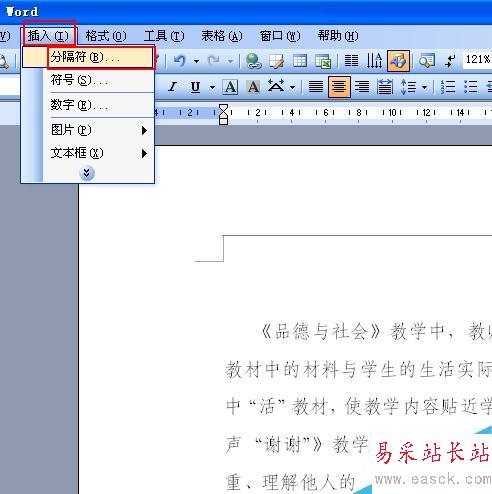Viewport: 492px width, 494px height.
Task: Expand the 图片(P) submenu
Action: [x=88, y=130]
